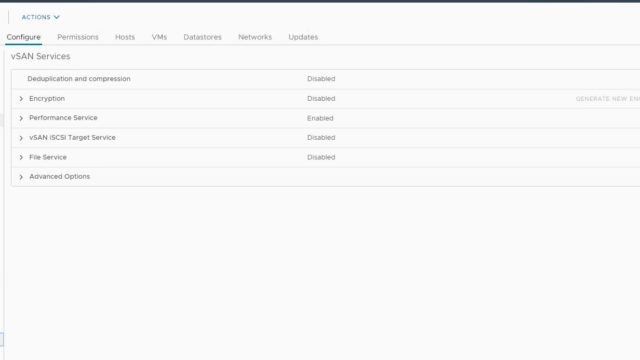
Task: Click the vSAN iSCSI Target Service label
Action: tap(72, 138)
